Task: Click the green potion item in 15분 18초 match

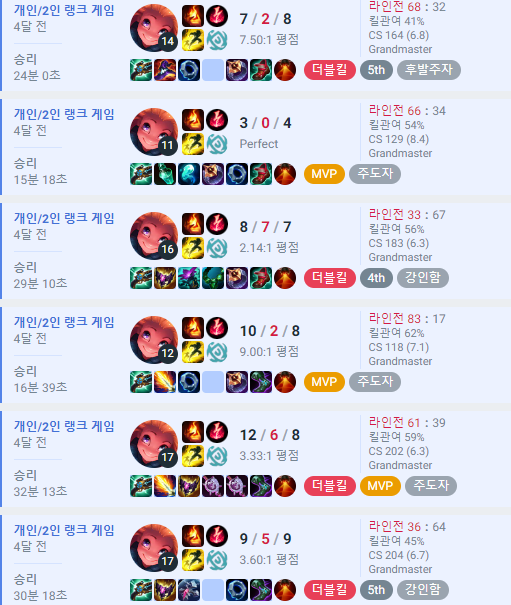Action: pyautogui.click(x=165, y=174)
